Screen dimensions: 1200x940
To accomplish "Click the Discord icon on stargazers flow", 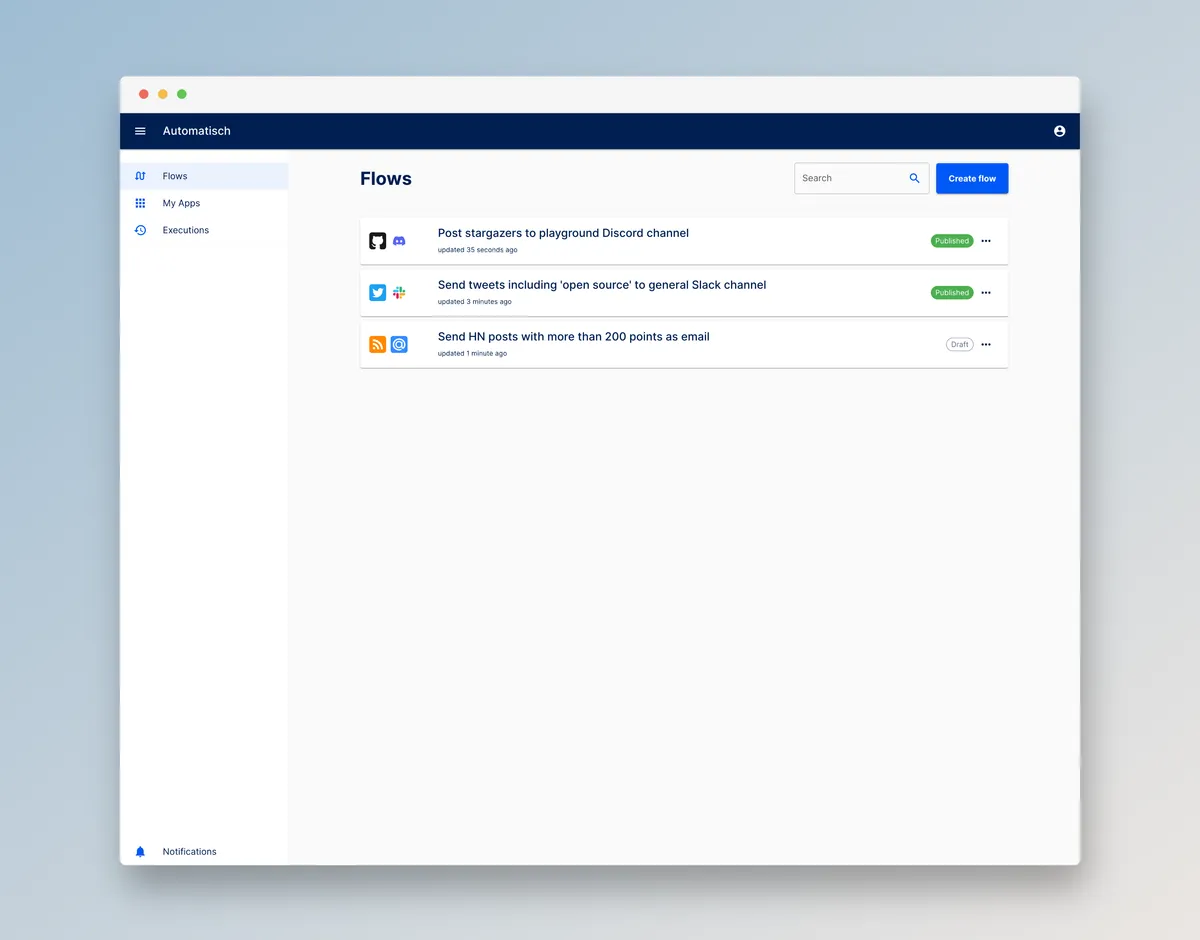I will (x=399, y=241).
